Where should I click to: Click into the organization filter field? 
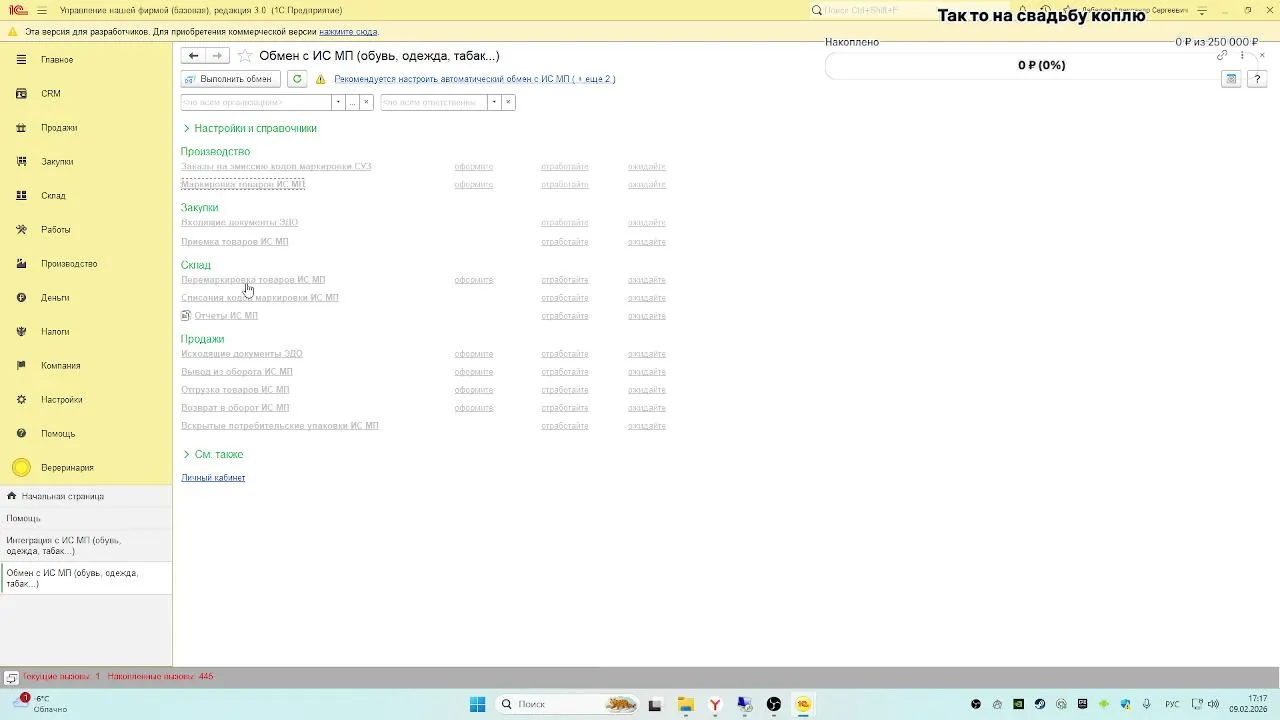[x=256, y=102]
